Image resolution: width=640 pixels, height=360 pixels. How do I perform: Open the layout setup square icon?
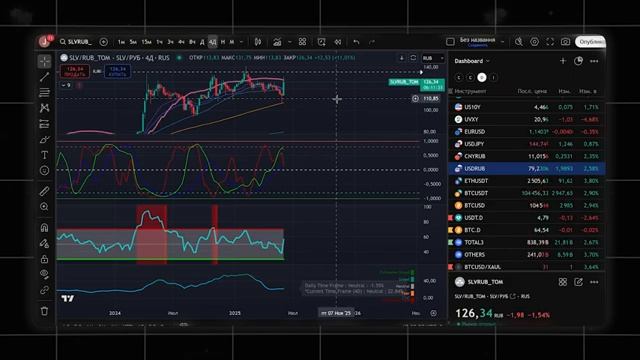(x=450, y=42)
